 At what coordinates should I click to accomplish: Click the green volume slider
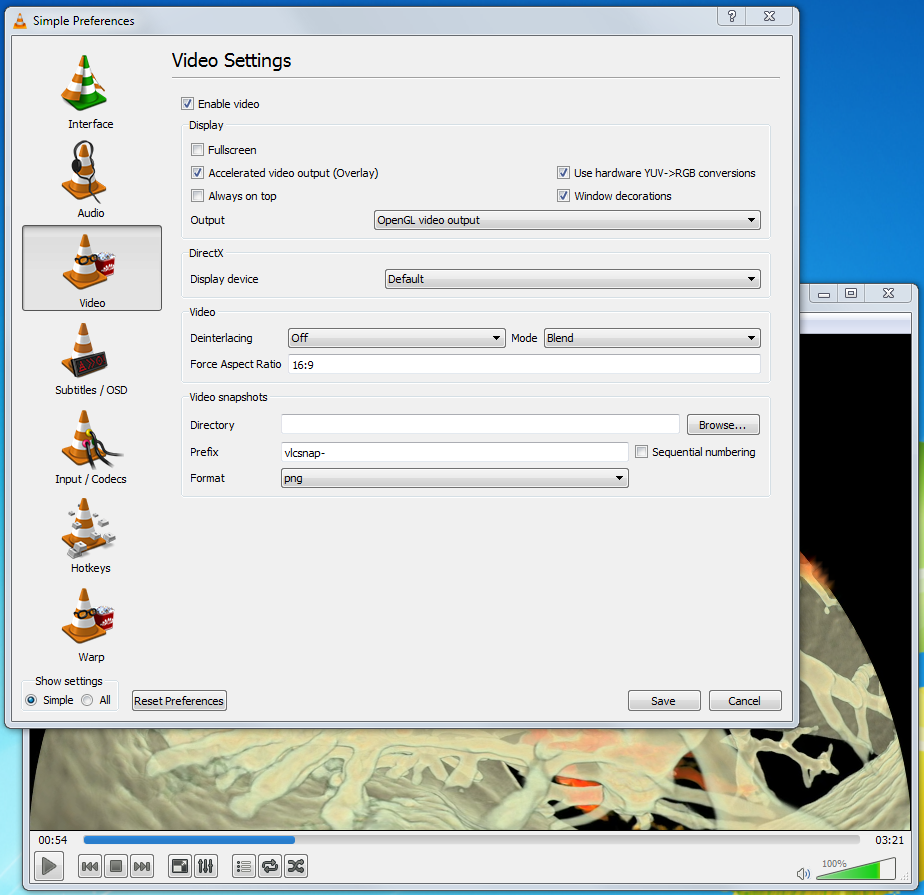click(856, 870)
